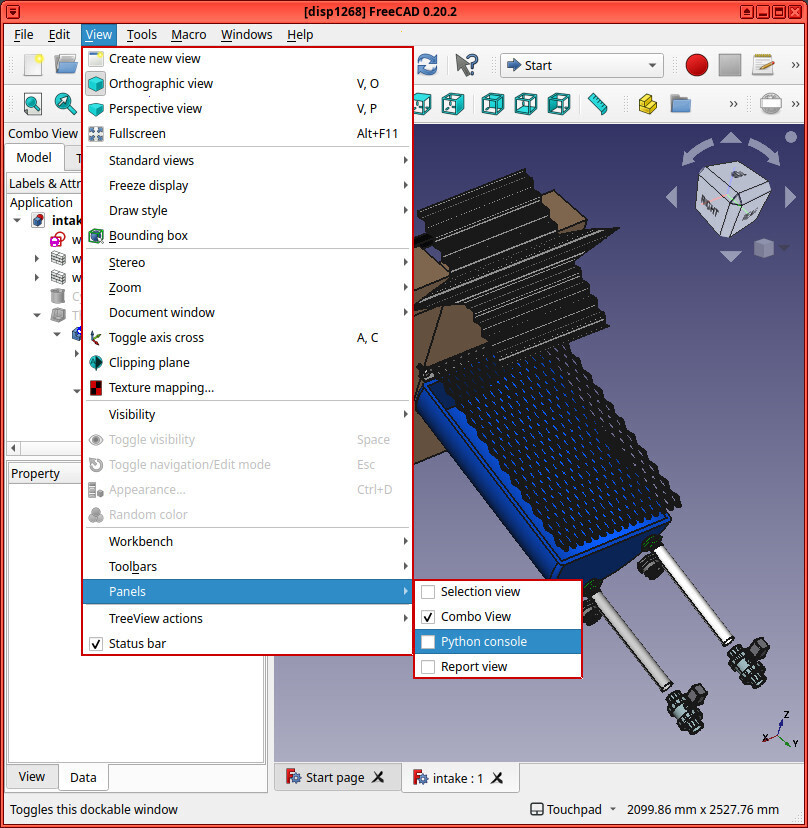Uncheck the Combo View panel

428,617
